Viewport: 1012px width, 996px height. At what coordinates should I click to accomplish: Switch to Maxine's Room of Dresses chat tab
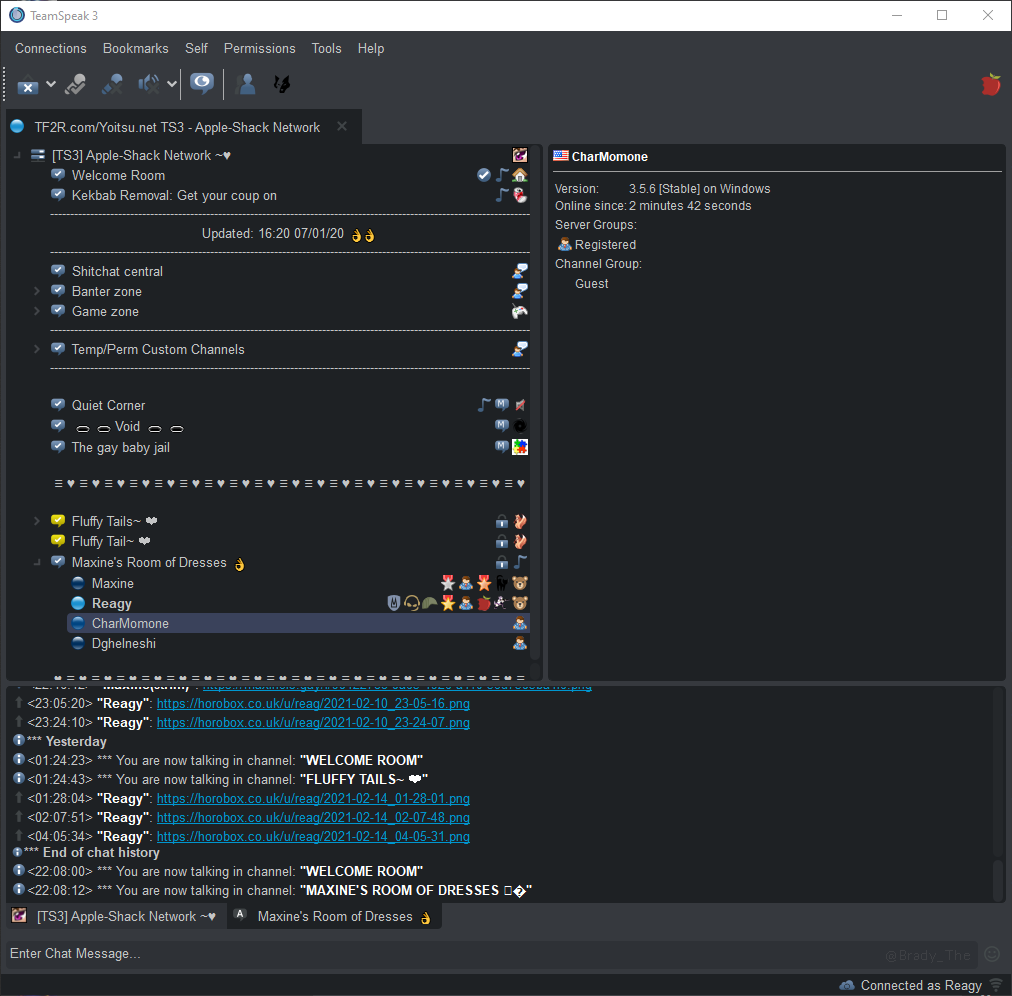(x=334, y=916)
